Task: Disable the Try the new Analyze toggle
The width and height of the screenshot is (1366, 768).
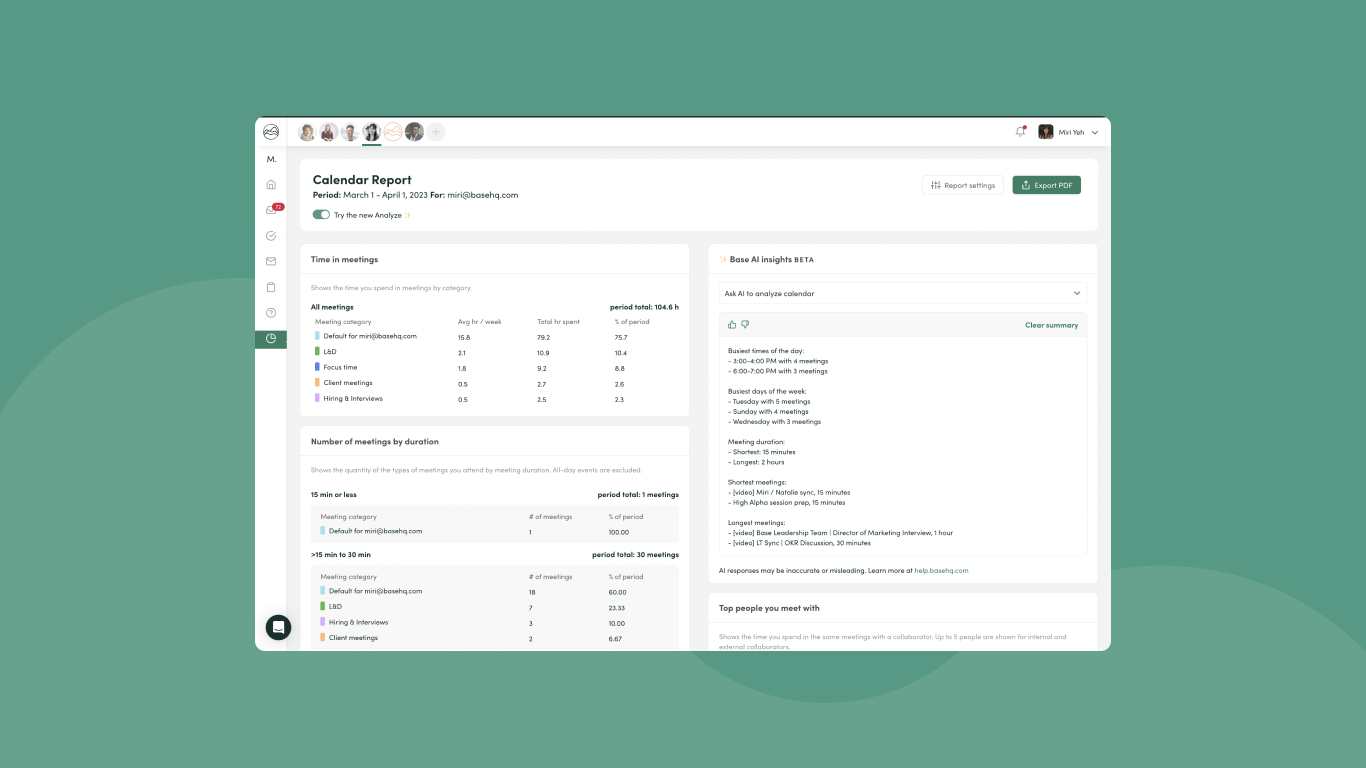Action: pos(320,215)
